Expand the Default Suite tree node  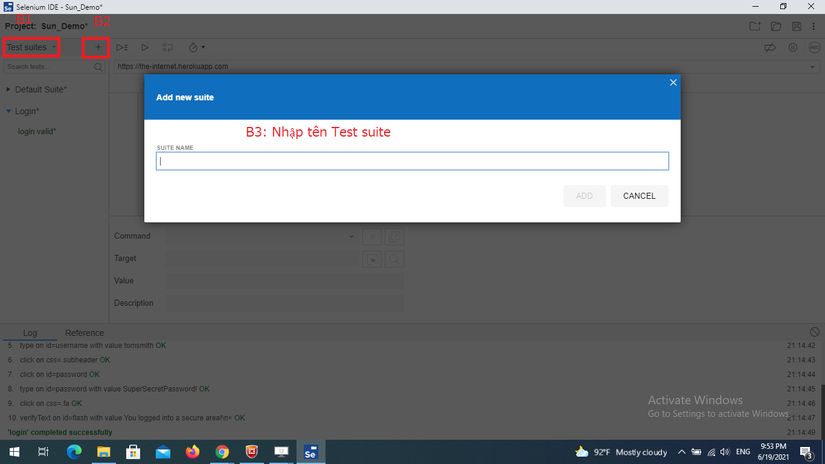[x=8, y=89]
